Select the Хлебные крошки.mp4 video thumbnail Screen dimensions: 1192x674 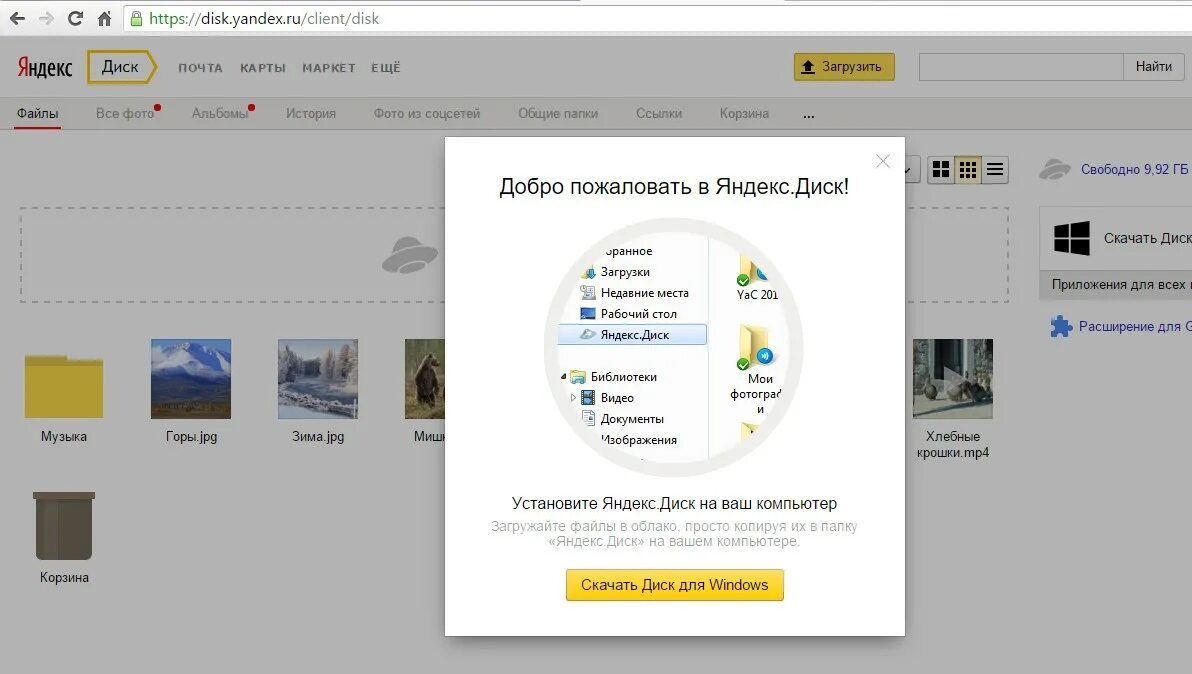point(953,378)
